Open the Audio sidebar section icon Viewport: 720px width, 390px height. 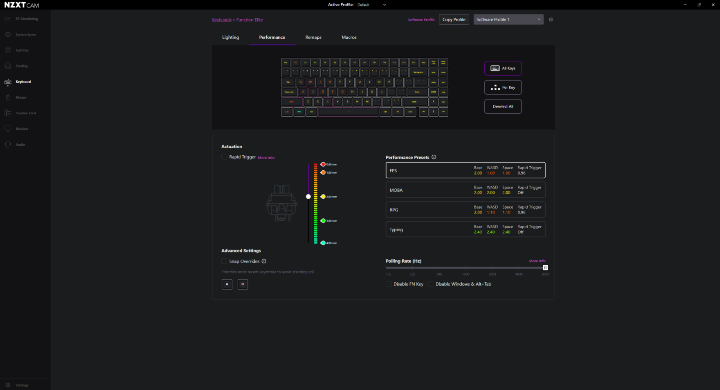tap(8, 144)
